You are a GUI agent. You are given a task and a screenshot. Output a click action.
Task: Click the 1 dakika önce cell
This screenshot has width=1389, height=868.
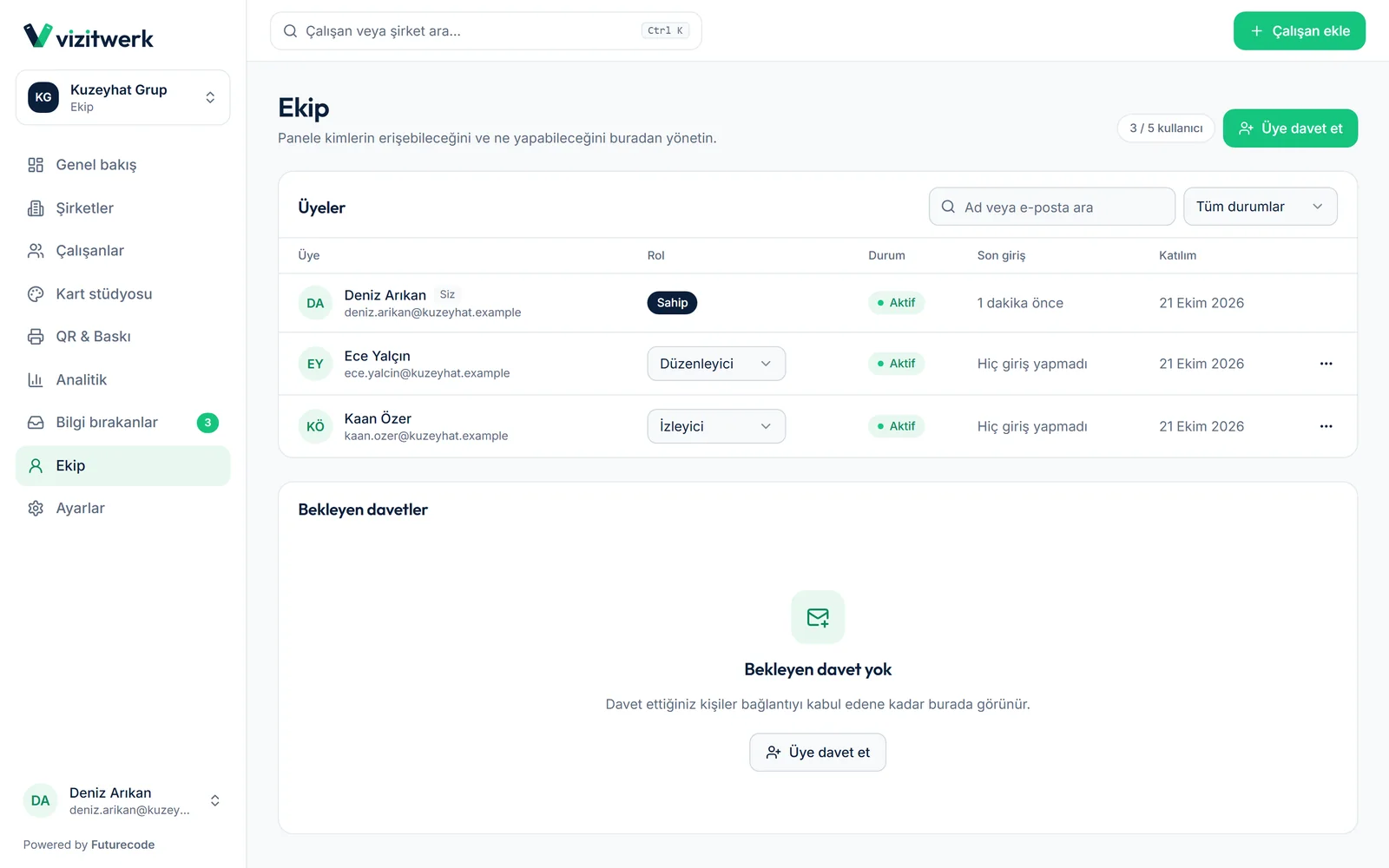pos(1020,303)
